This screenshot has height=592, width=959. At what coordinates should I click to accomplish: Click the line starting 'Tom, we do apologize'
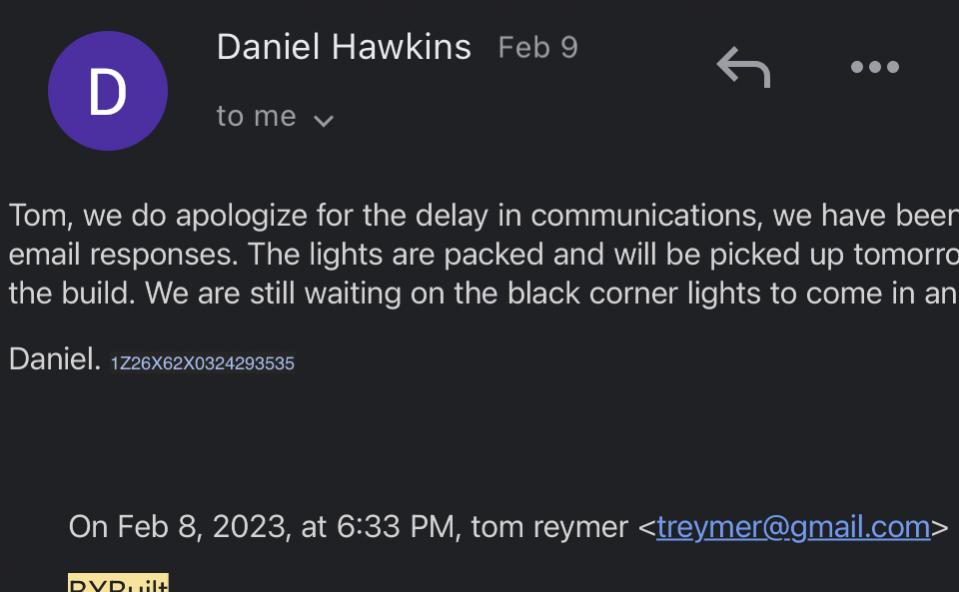483,216
